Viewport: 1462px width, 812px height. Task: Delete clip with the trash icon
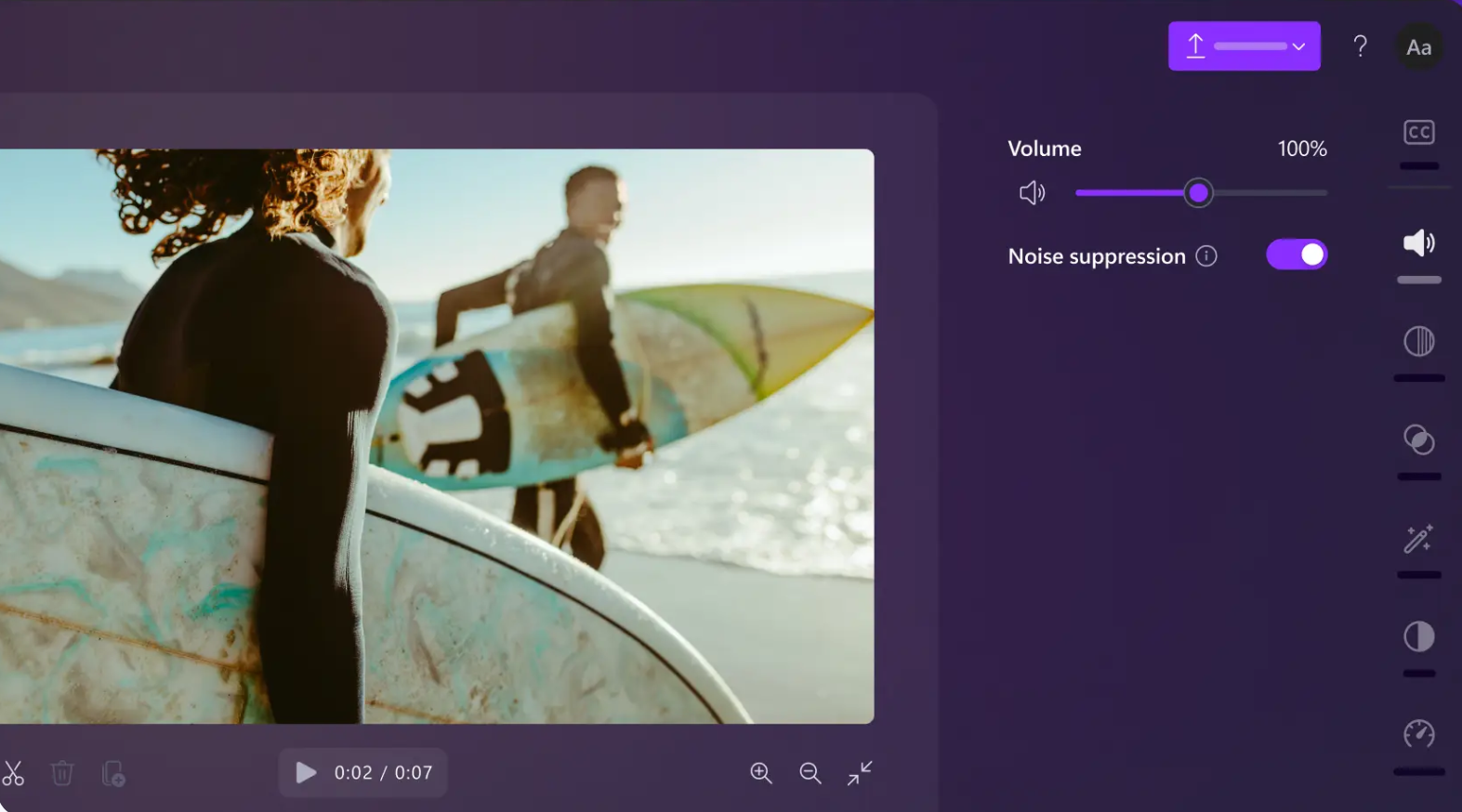(62, 773)
